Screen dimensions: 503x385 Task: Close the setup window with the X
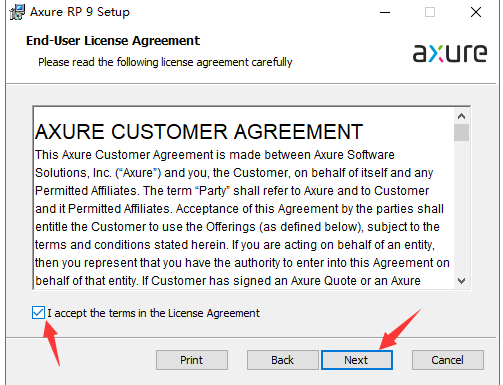tap(476, 12)
